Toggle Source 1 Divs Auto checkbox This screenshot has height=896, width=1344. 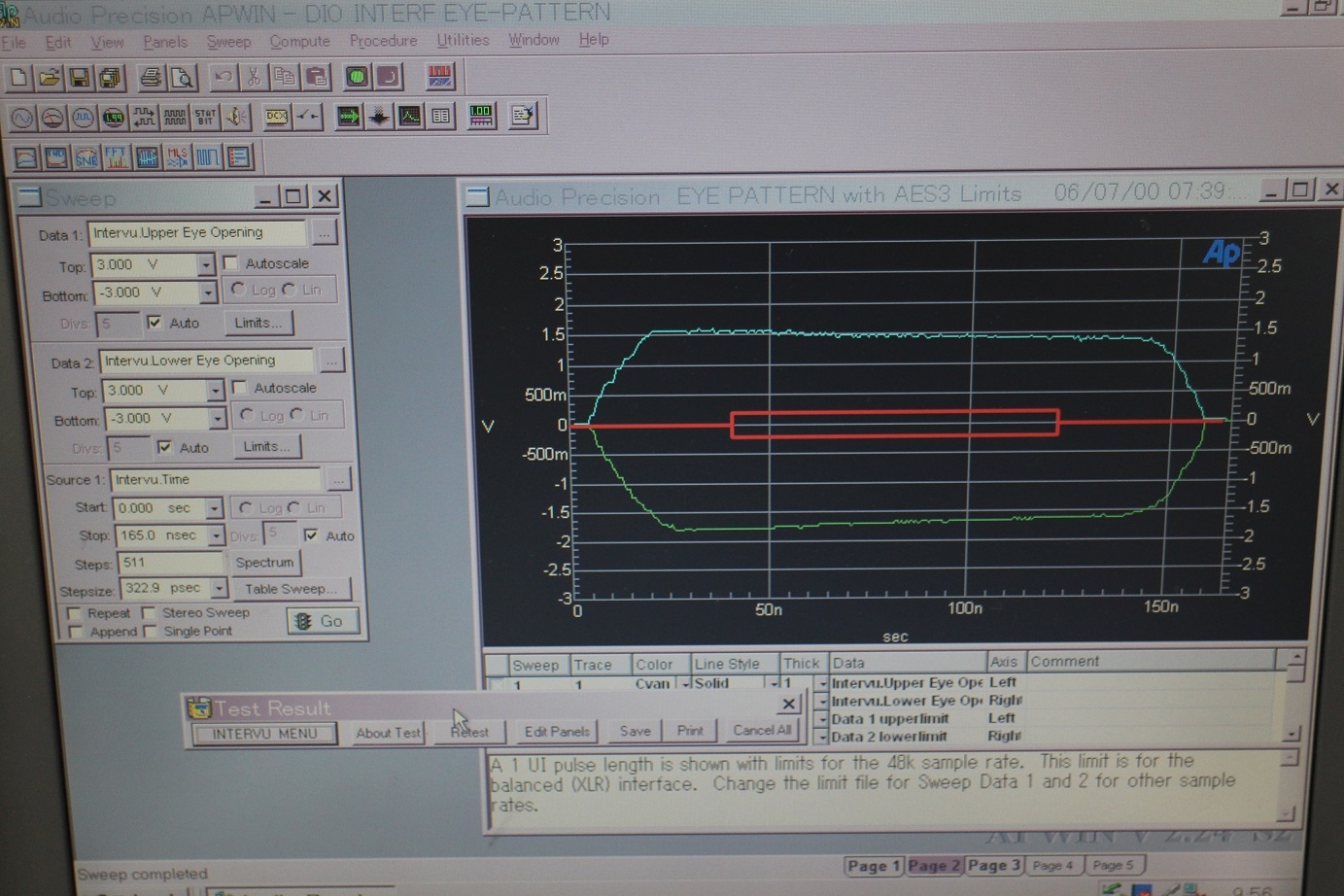[311, 535]
